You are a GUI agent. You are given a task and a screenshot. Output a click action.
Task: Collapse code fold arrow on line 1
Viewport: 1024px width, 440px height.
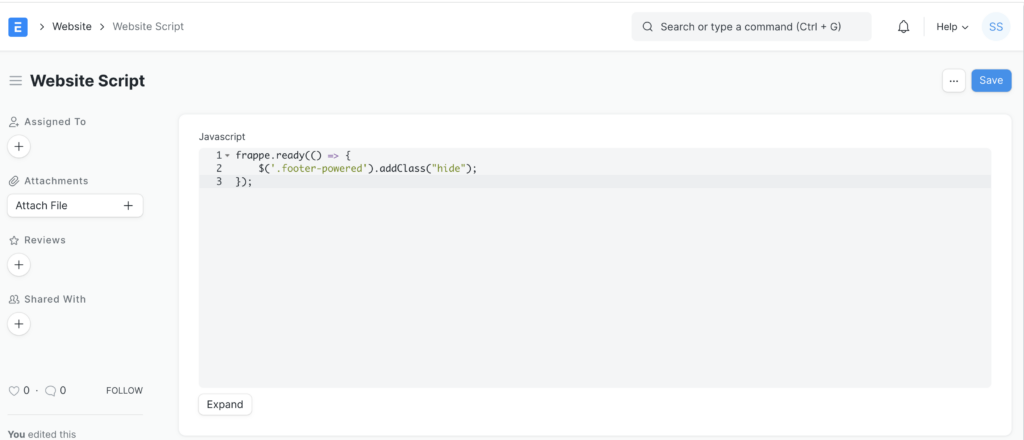[227, 155]
